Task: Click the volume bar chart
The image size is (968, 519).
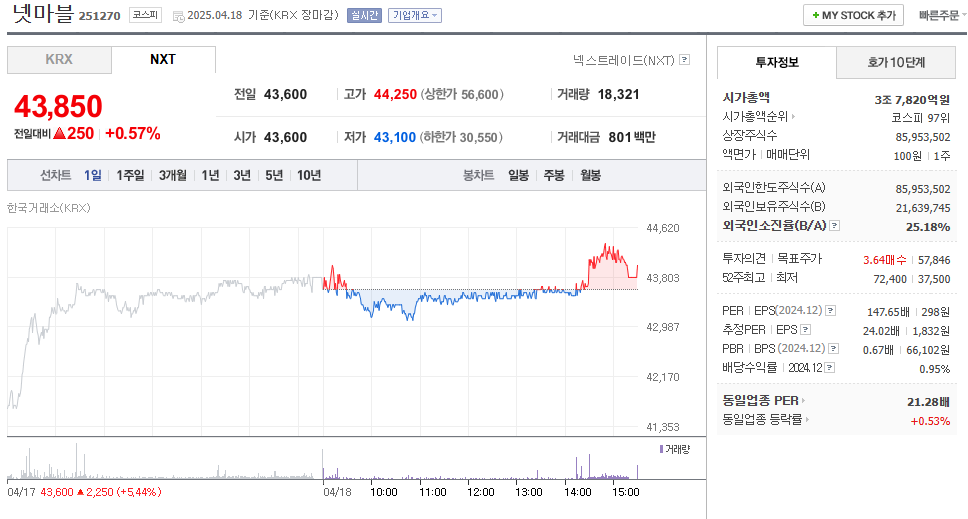Action: [322, 463]
